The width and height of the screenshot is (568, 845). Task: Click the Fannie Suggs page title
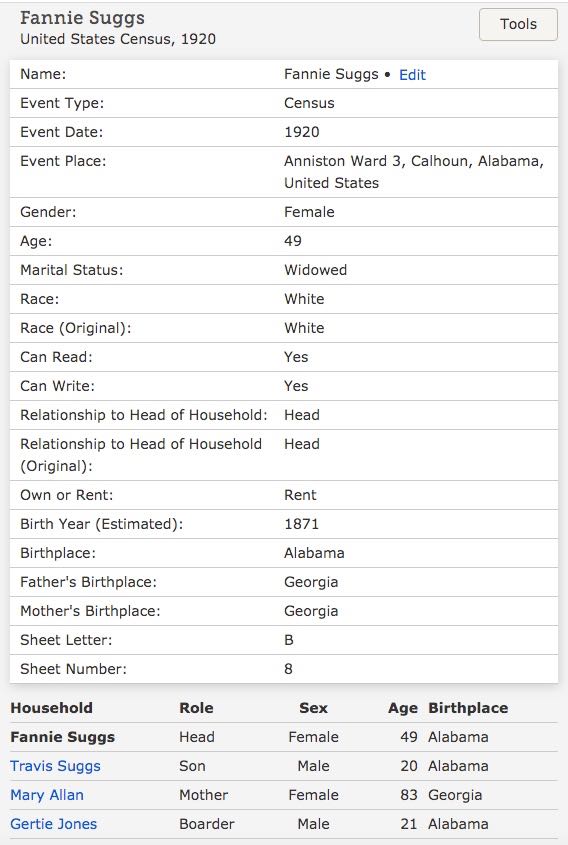point(82,18)
